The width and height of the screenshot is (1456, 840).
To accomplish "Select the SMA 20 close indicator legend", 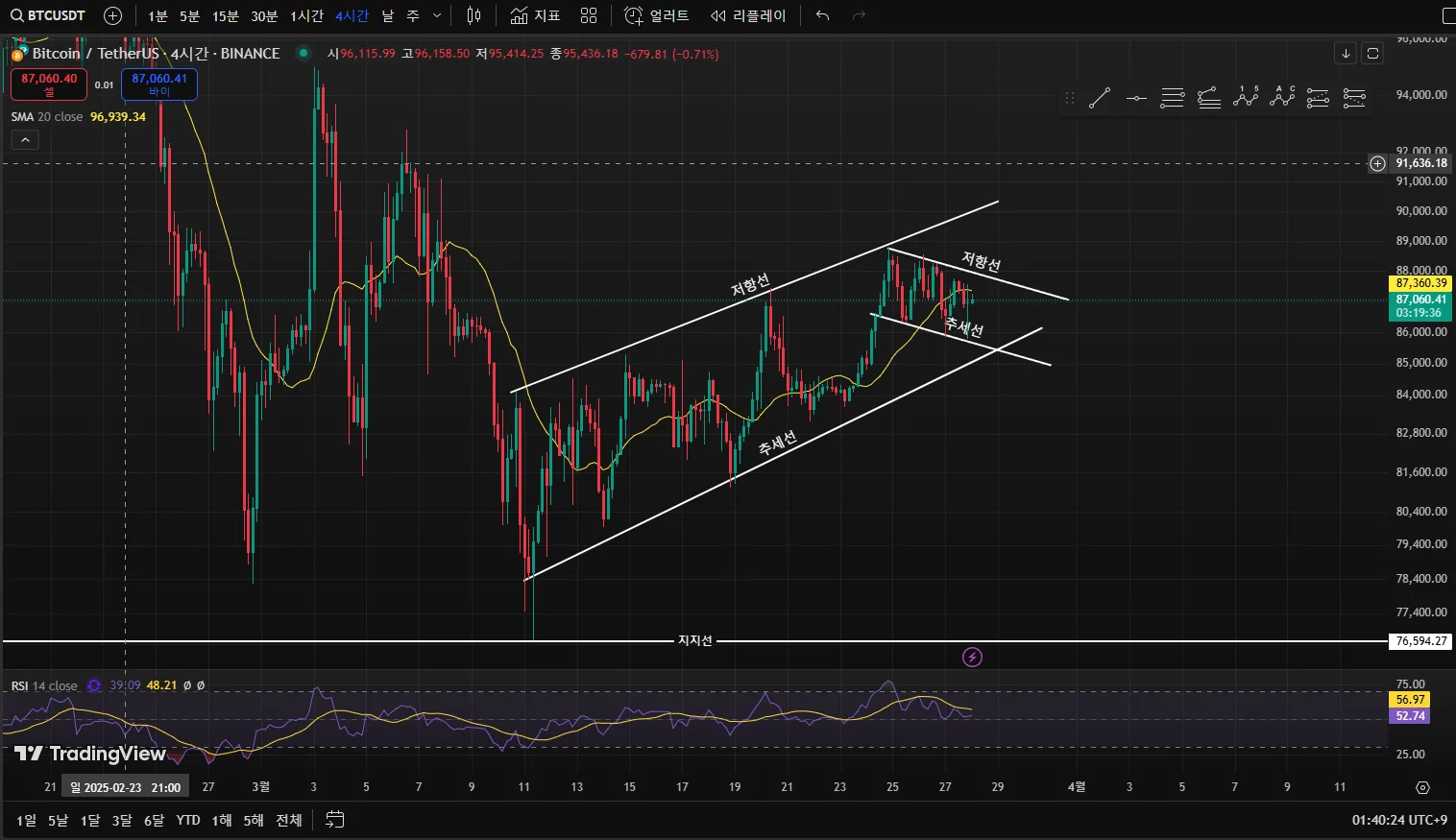I will 47,117.
